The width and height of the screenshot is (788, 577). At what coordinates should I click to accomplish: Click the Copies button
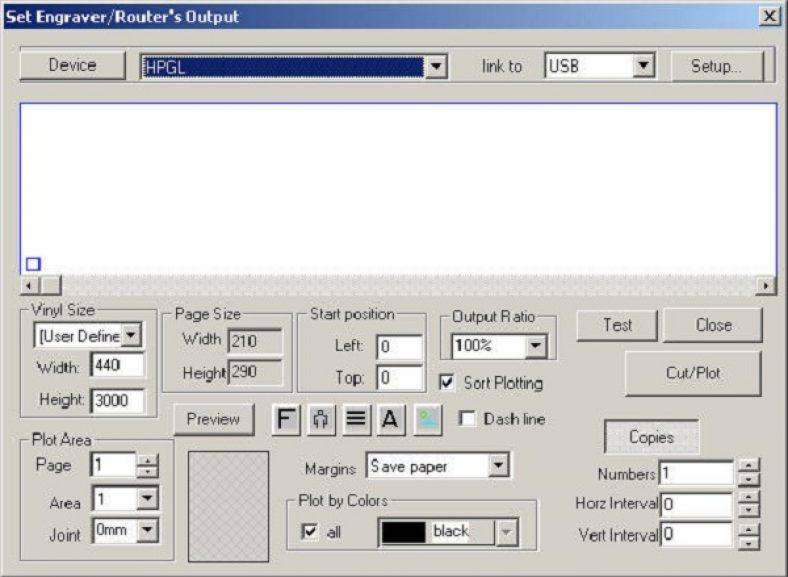651,437
